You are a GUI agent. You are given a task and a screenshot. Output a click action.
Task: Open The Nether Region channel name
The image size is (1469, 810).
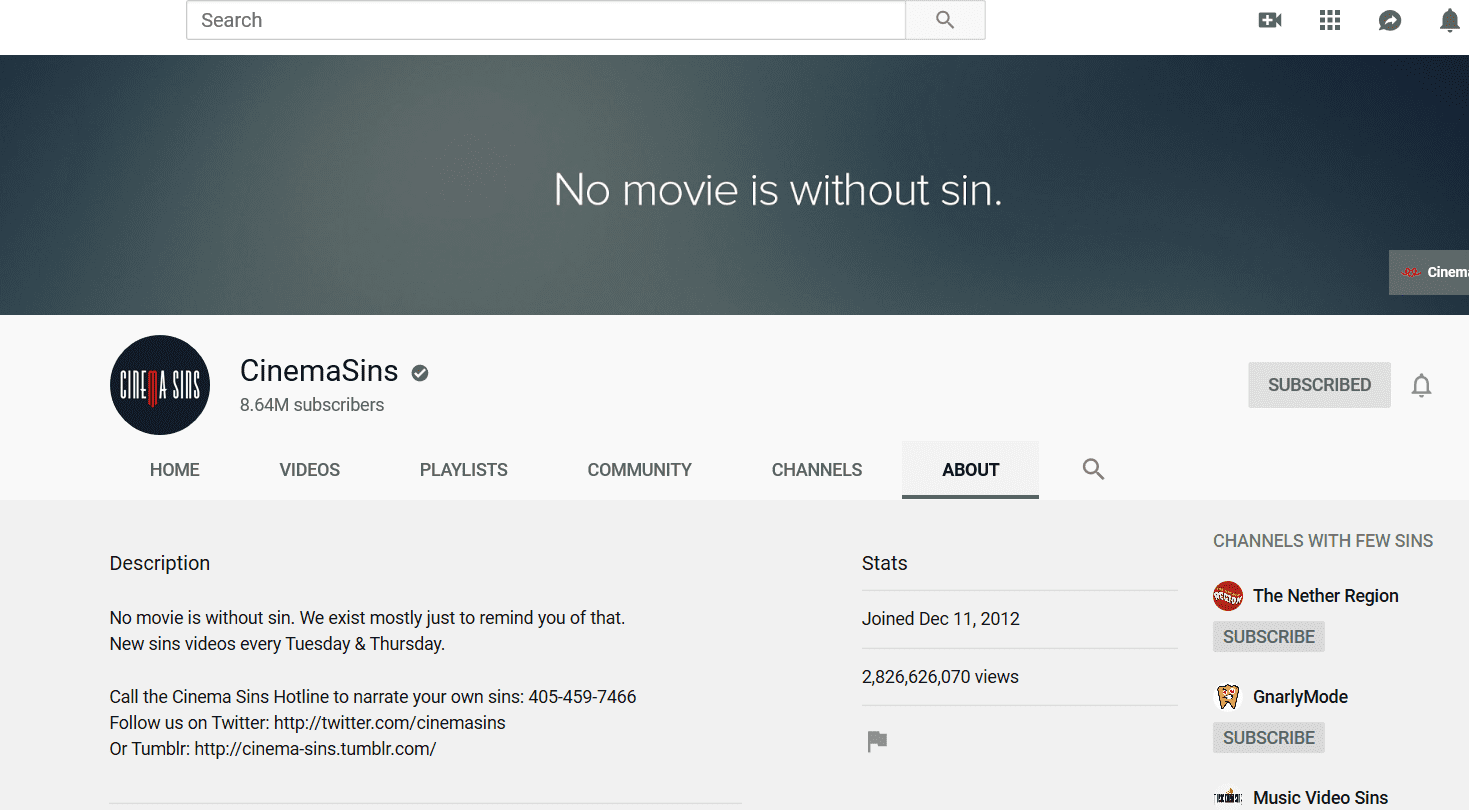click(x=1326, y=596)
